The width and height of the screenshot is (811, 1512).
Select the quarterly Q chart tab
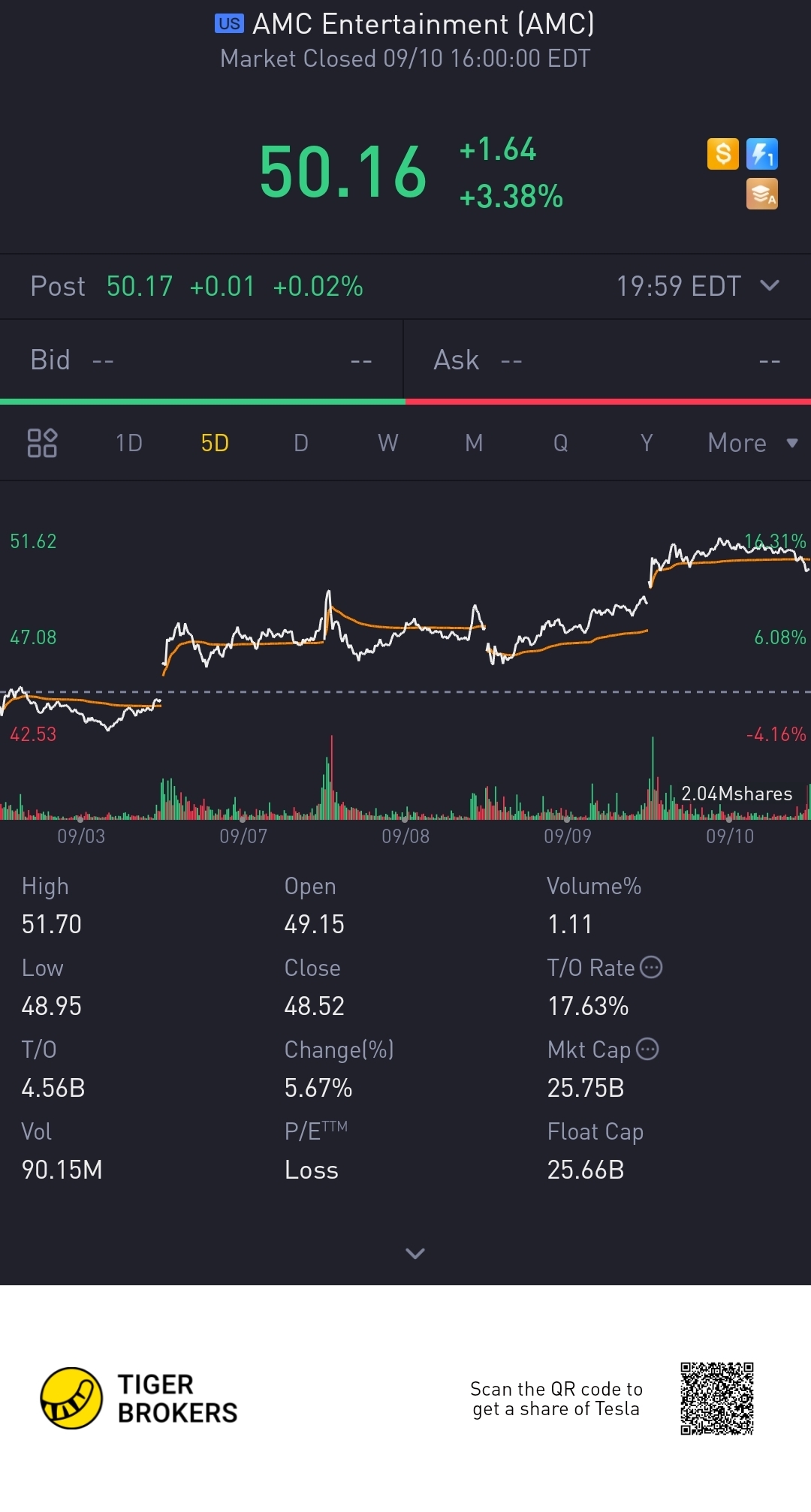click(560, 443)
